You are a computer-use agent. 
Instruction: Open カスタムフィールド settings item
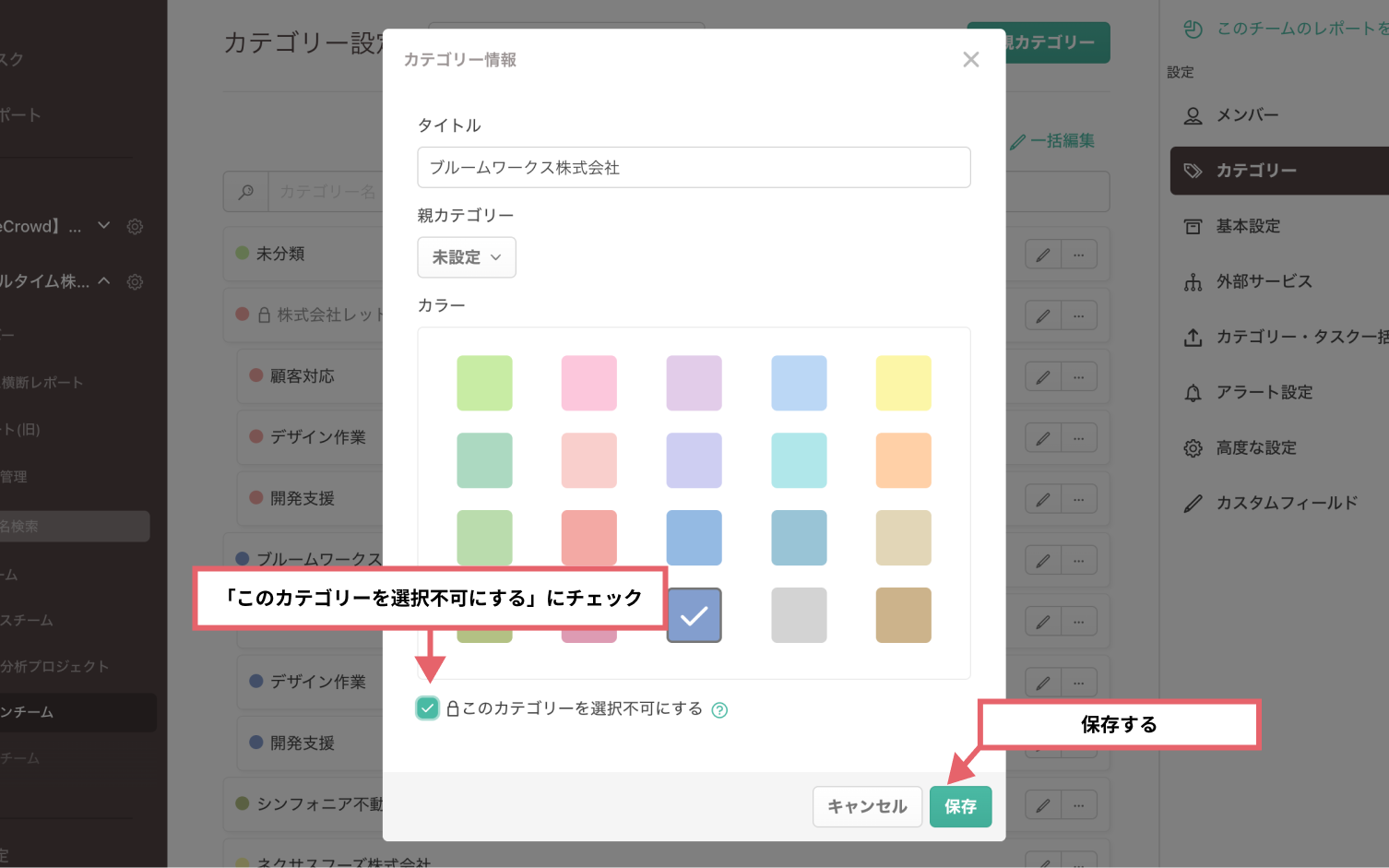tap(1286, 503)
